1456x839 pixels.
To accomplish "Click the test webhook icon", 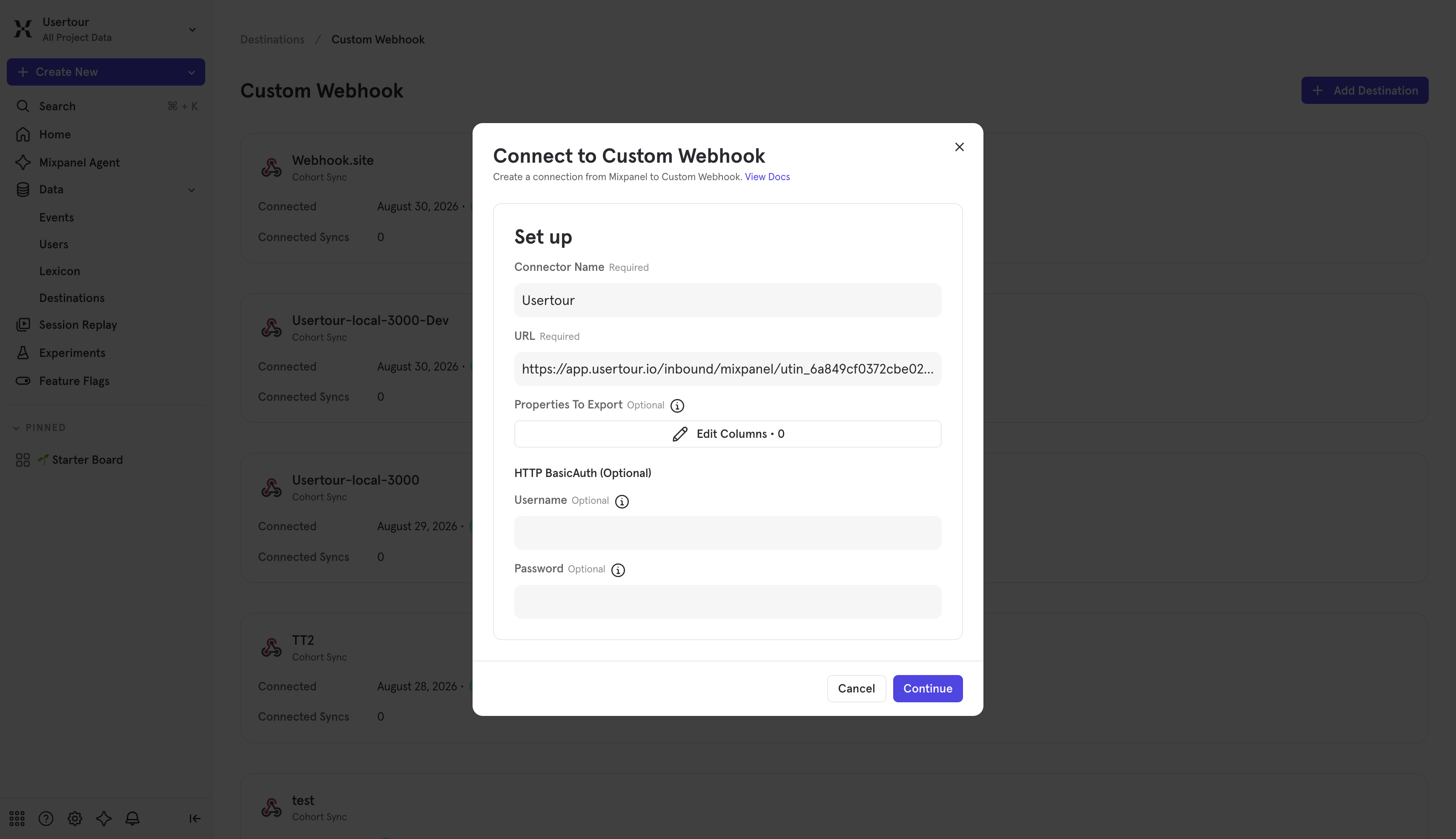I will click(271, 808).
